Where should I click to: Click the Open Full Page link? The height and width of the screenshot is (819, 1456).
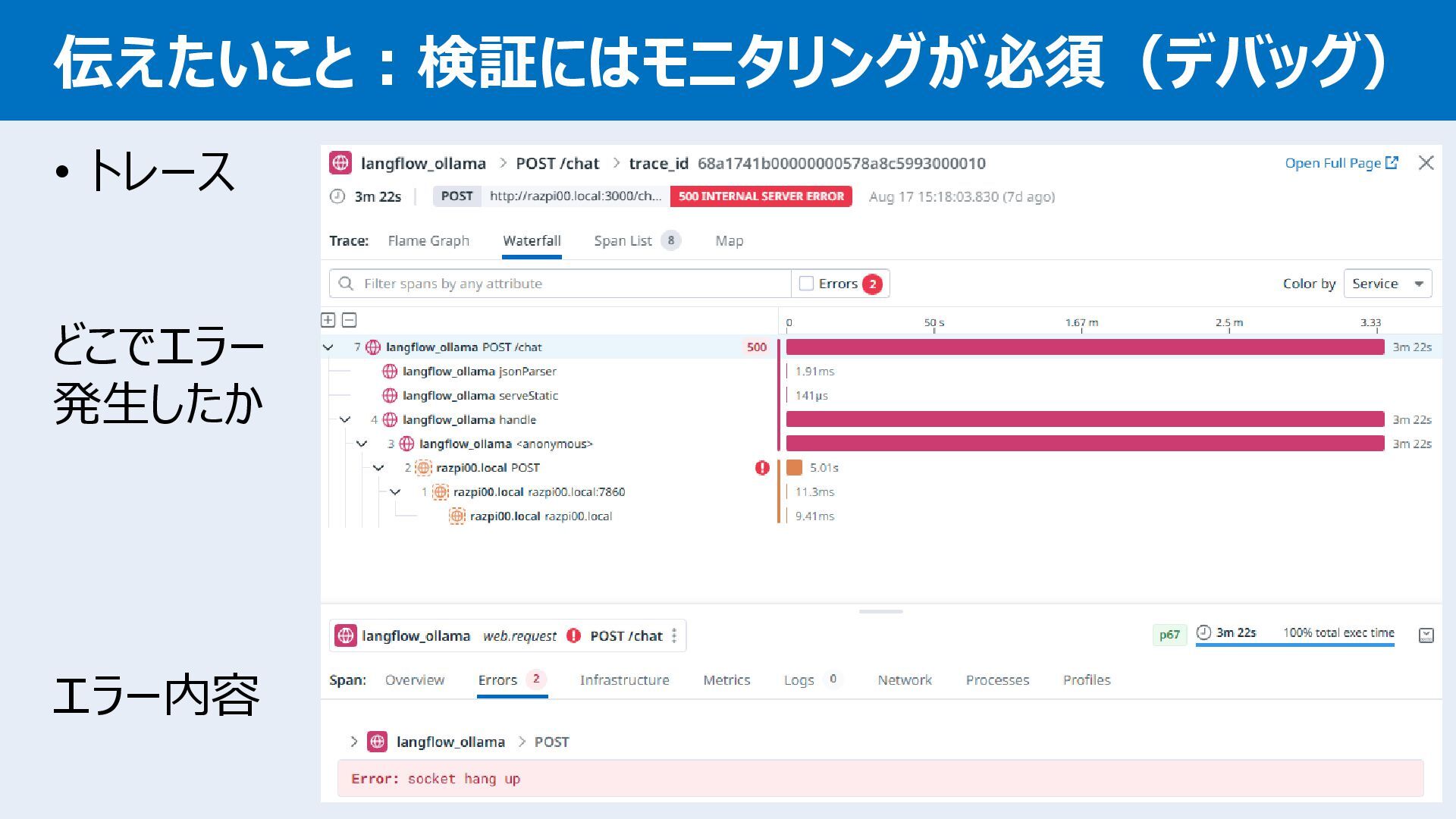pyautogui.click(x=1332, y=163)
